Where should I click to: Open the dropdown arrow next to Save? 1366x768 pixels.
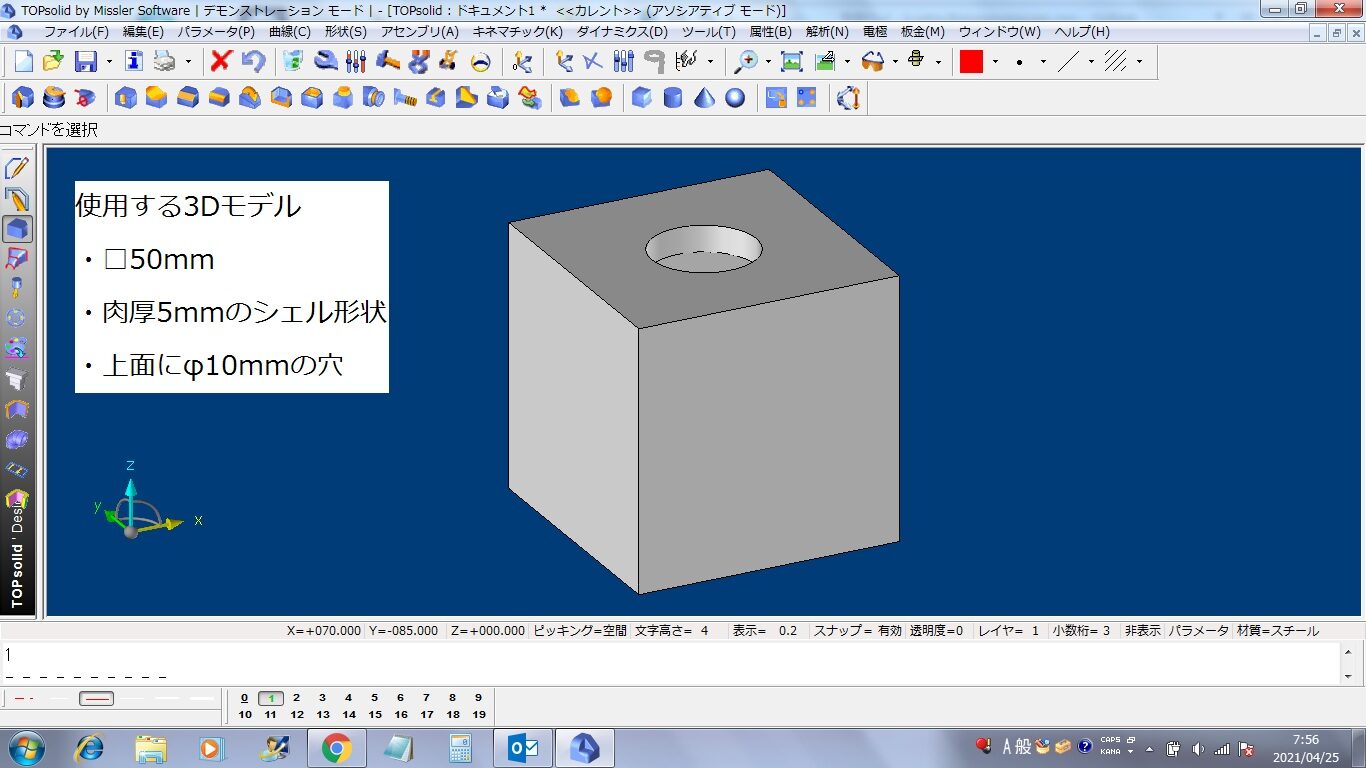(x=109, y=62)
